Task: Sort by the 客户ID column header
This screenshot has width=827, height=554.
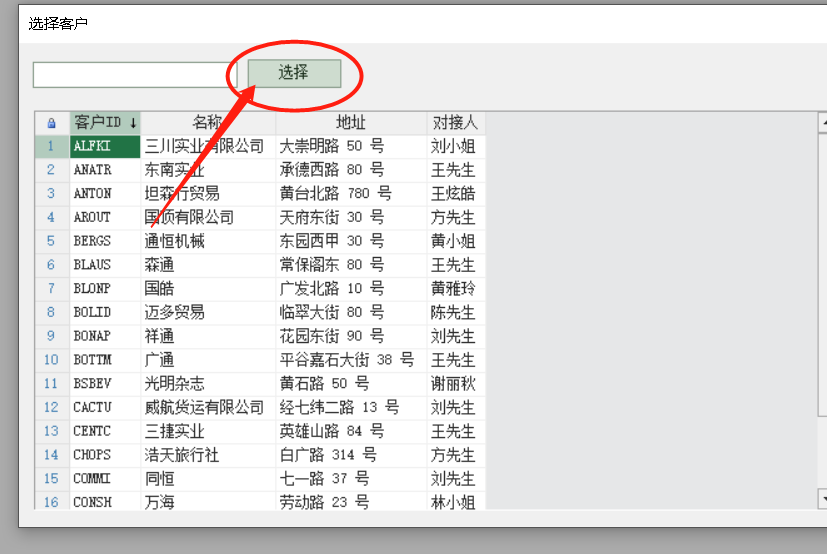Action: coord(105,123)
